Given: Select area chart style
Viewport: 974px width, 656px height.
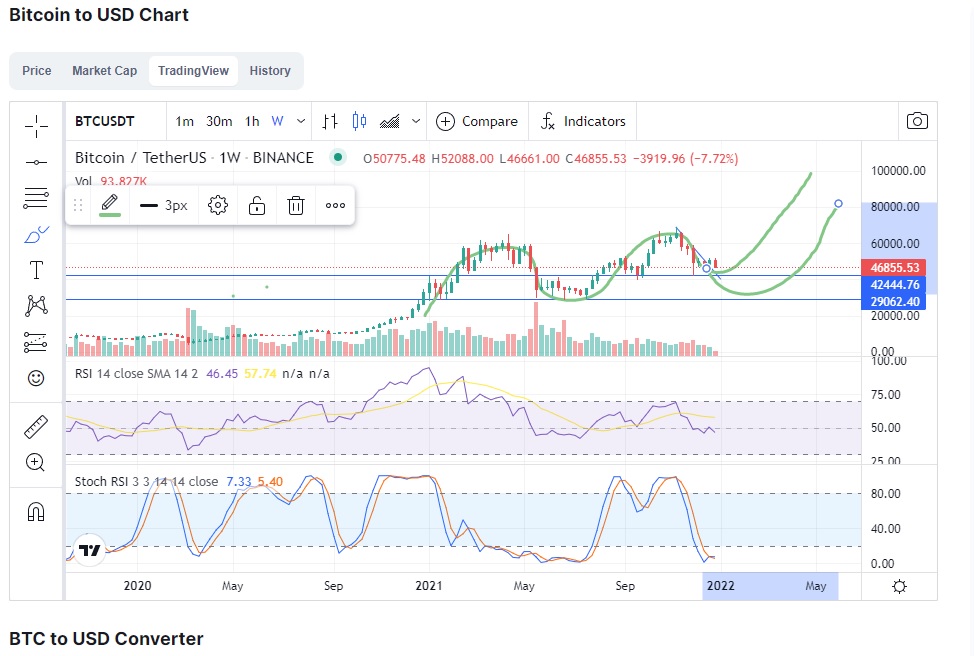Looking at the screenshot, I should coord(389,121).
